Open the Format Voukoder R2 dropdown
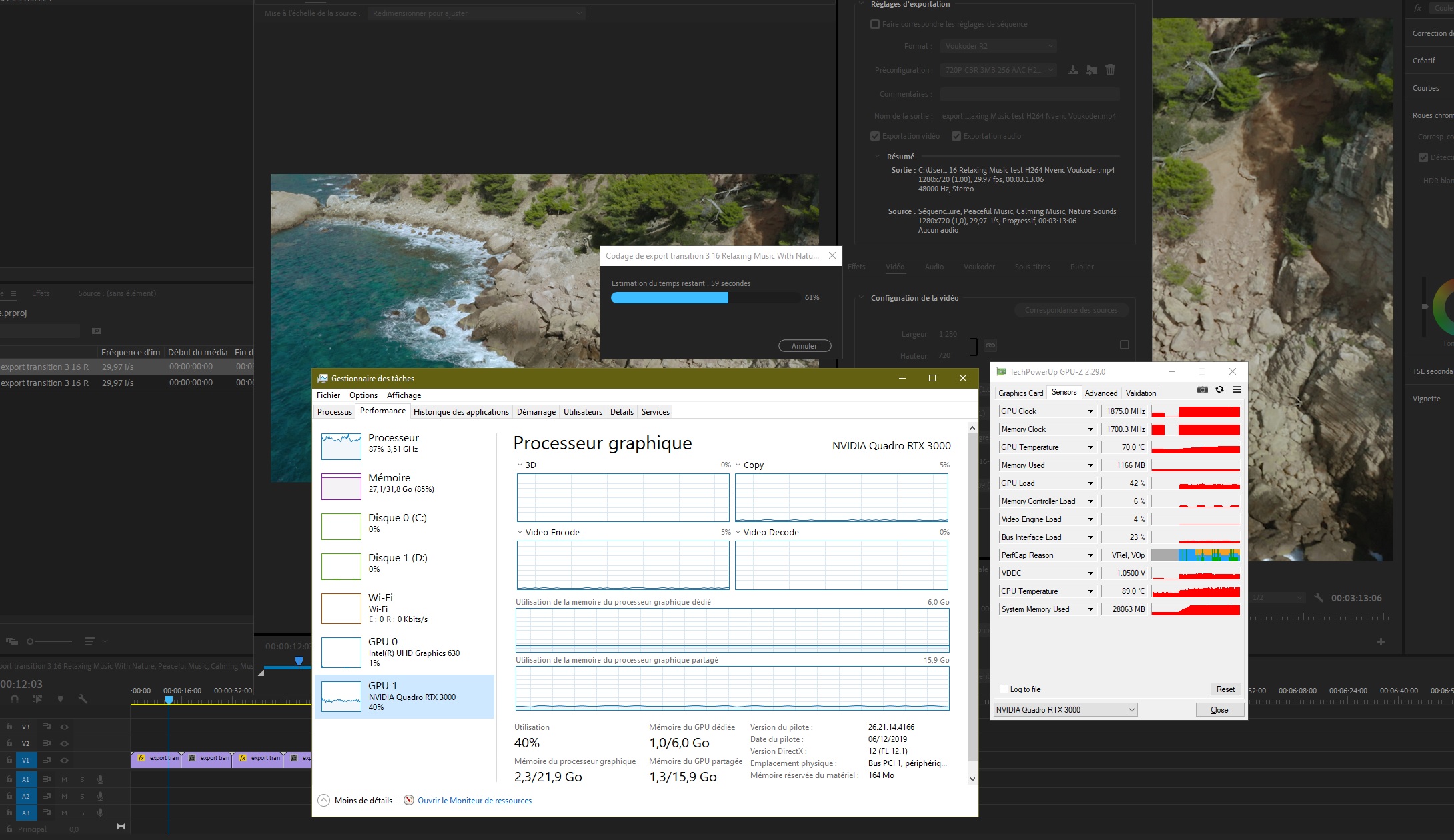Screen dimensions: 1454x840 (x=998, y=46)
